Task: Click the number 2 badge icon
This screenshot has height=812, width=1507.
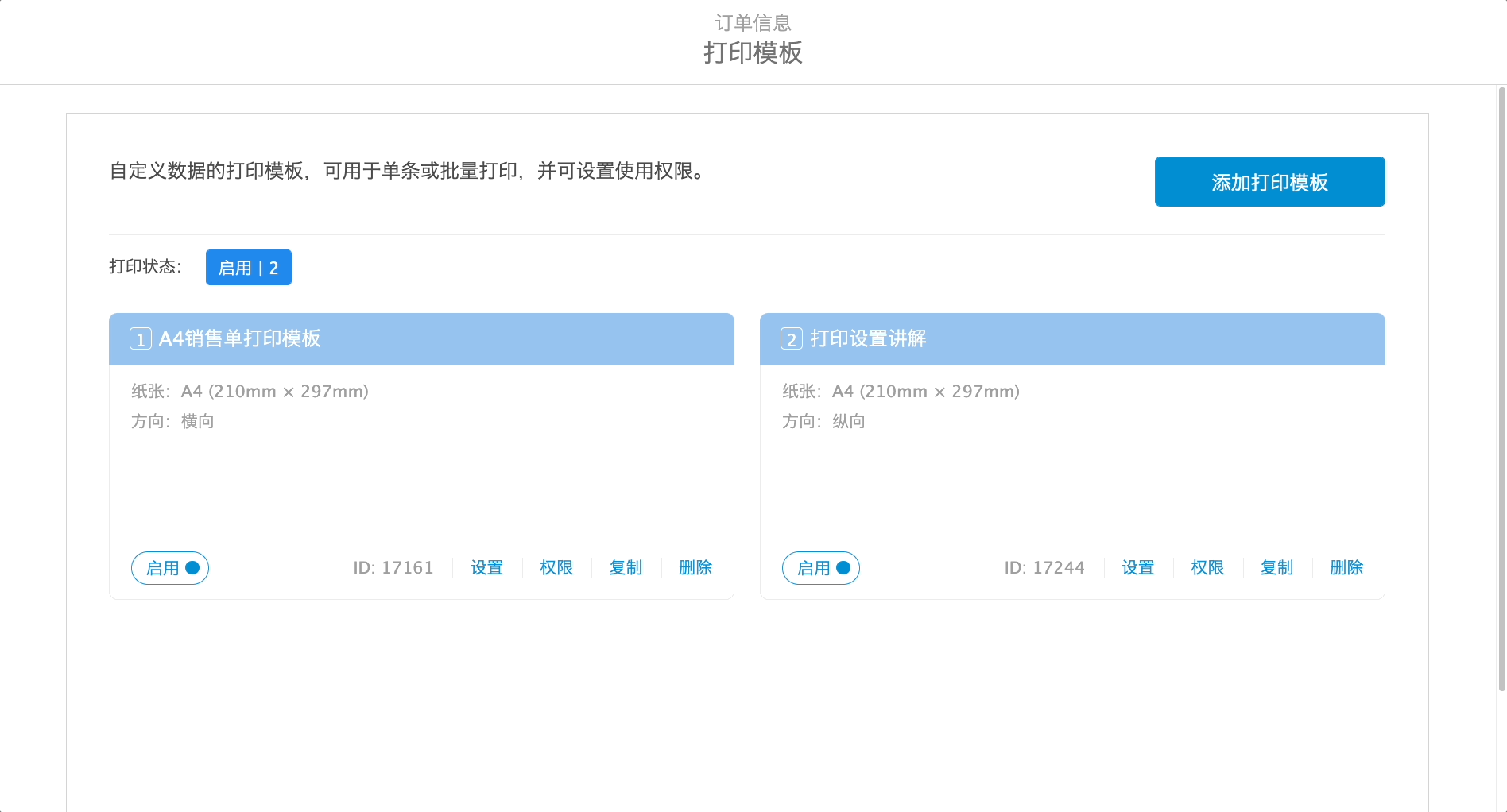Action: coord(792,339)
